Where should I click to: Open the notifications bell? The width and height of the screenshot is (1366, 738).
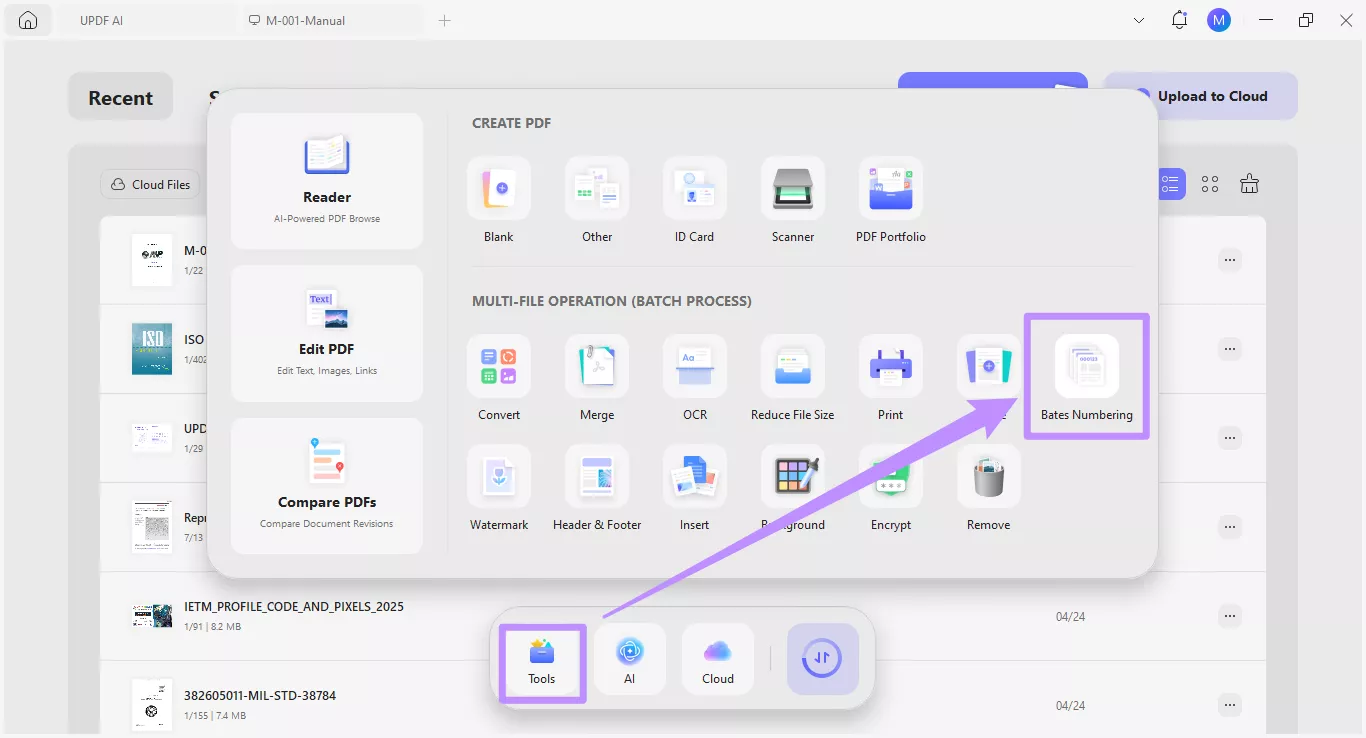(x=1180, y=20)
